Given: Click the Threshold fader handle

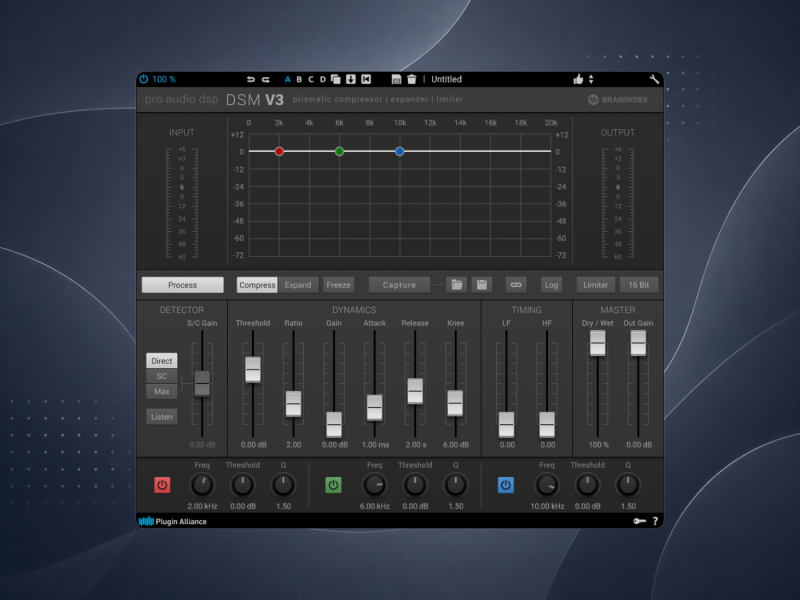Looking at the screenshot, I should point(253,369).
